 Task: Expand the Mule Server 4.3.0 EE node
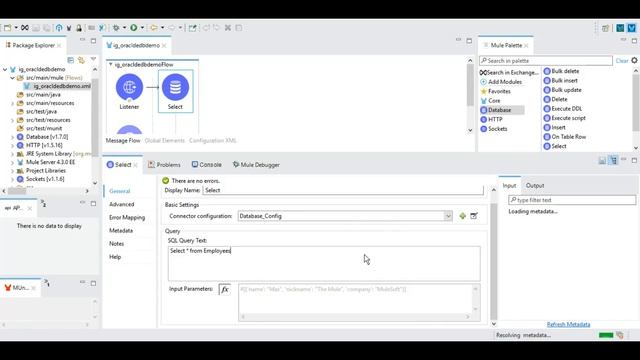click(12, 162)
